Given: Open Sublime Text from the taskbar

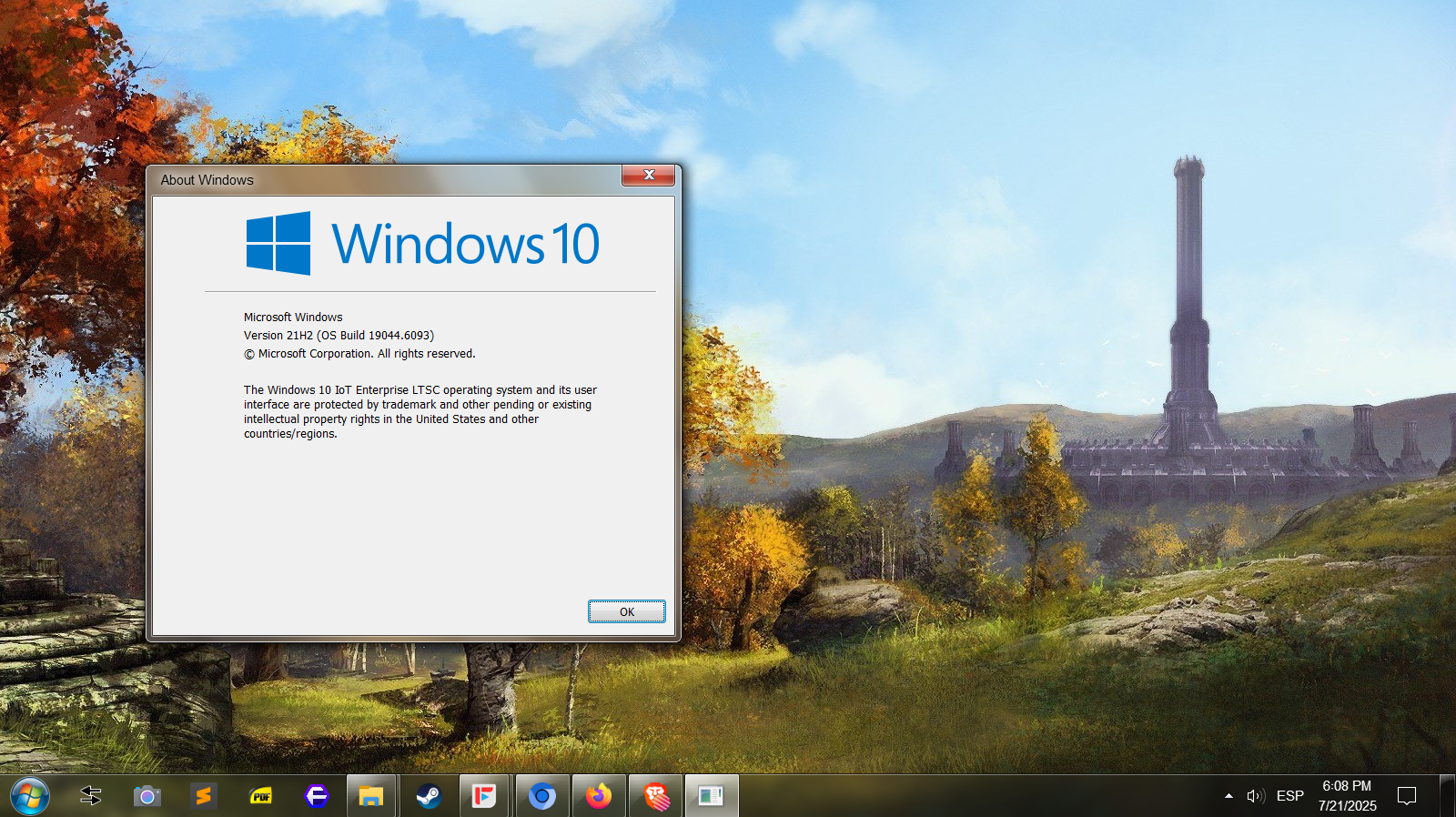Looking at the screenshot, I should point(203,796).
